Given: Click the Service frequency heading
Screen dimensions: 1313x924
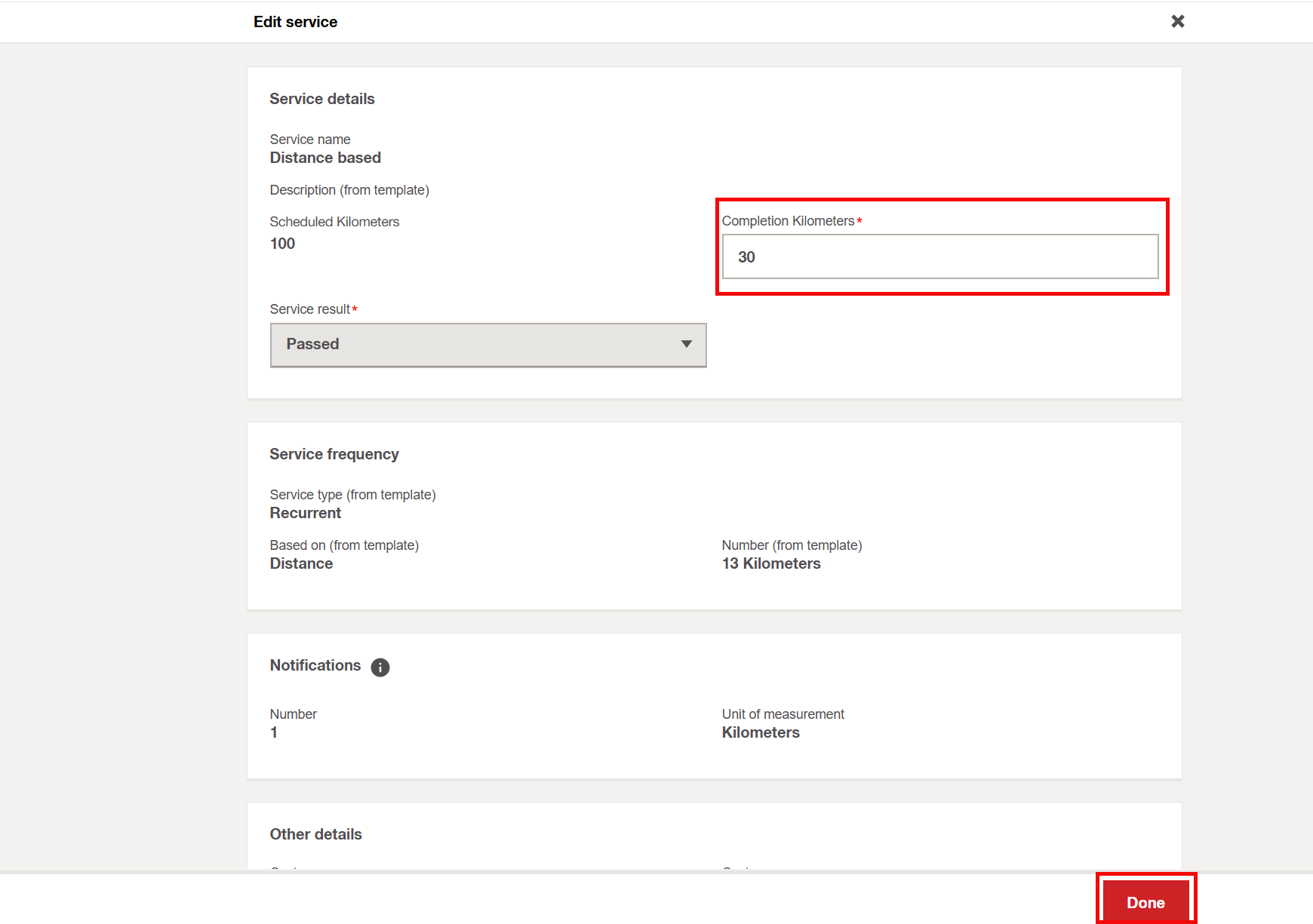Looking at the screenshot, I should pyautogui.click(x=334, y=454).
